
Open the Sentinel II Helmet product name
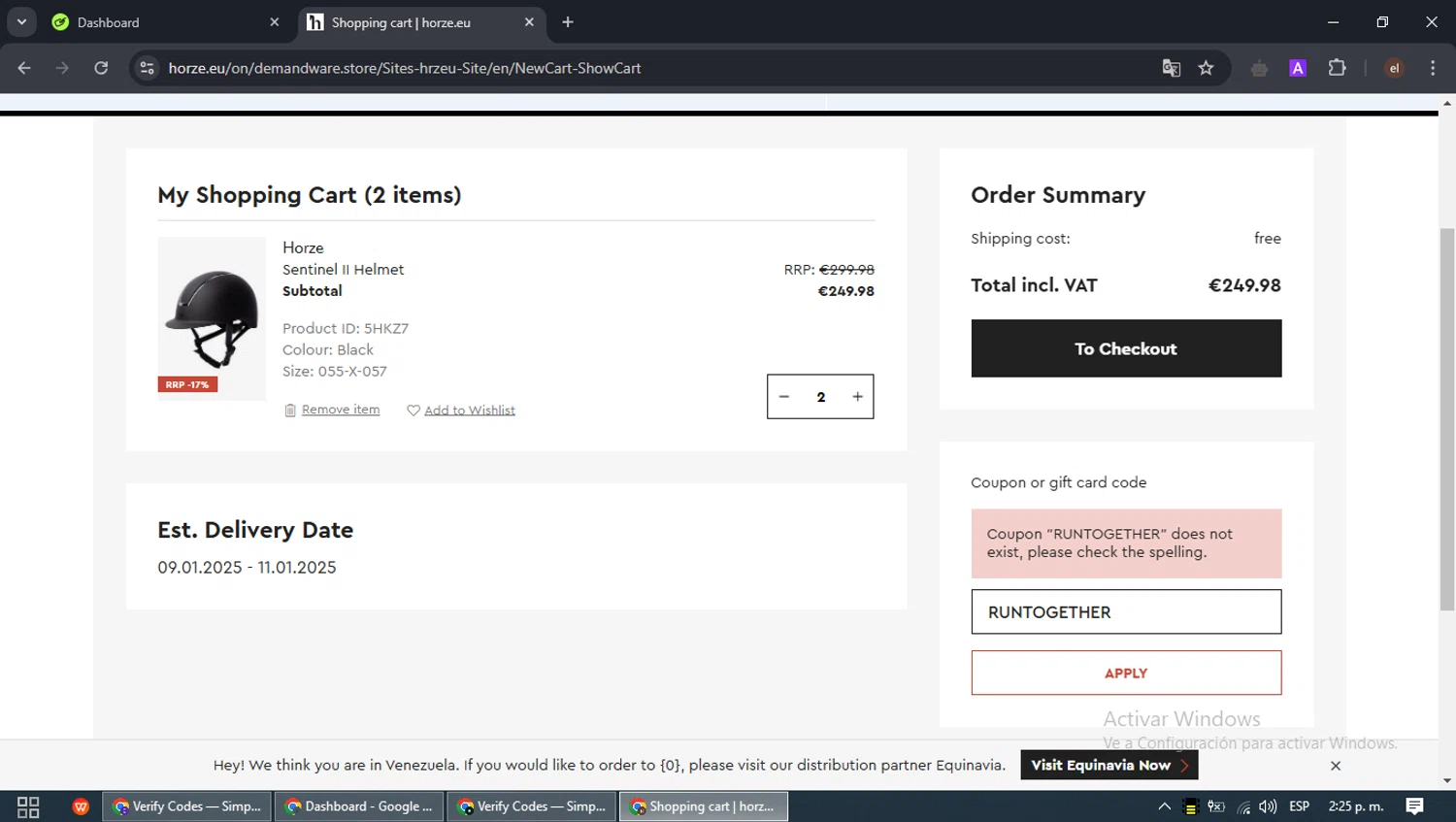(343, 270)
